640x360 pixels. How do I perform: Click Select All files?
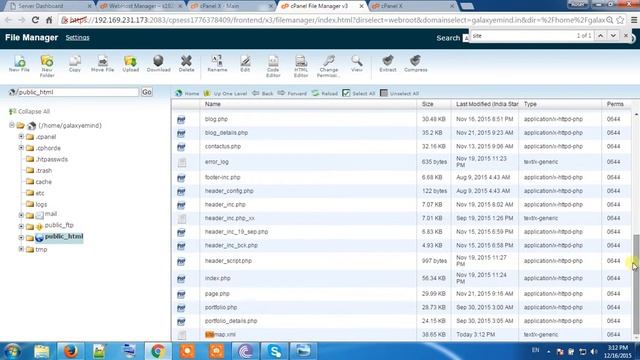[x=359, y=93]
